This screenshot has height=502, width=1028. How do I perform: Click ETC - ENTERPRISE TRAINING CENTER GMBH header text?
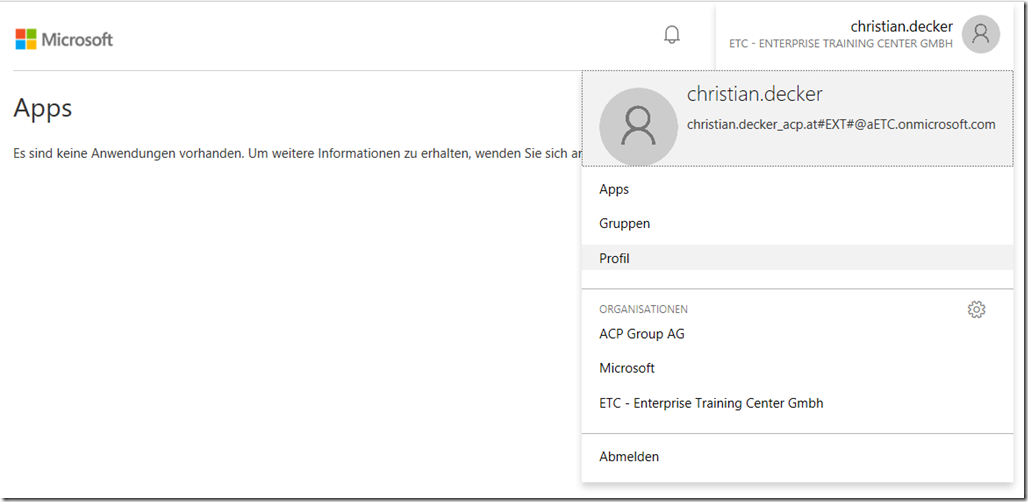(841, 44)
